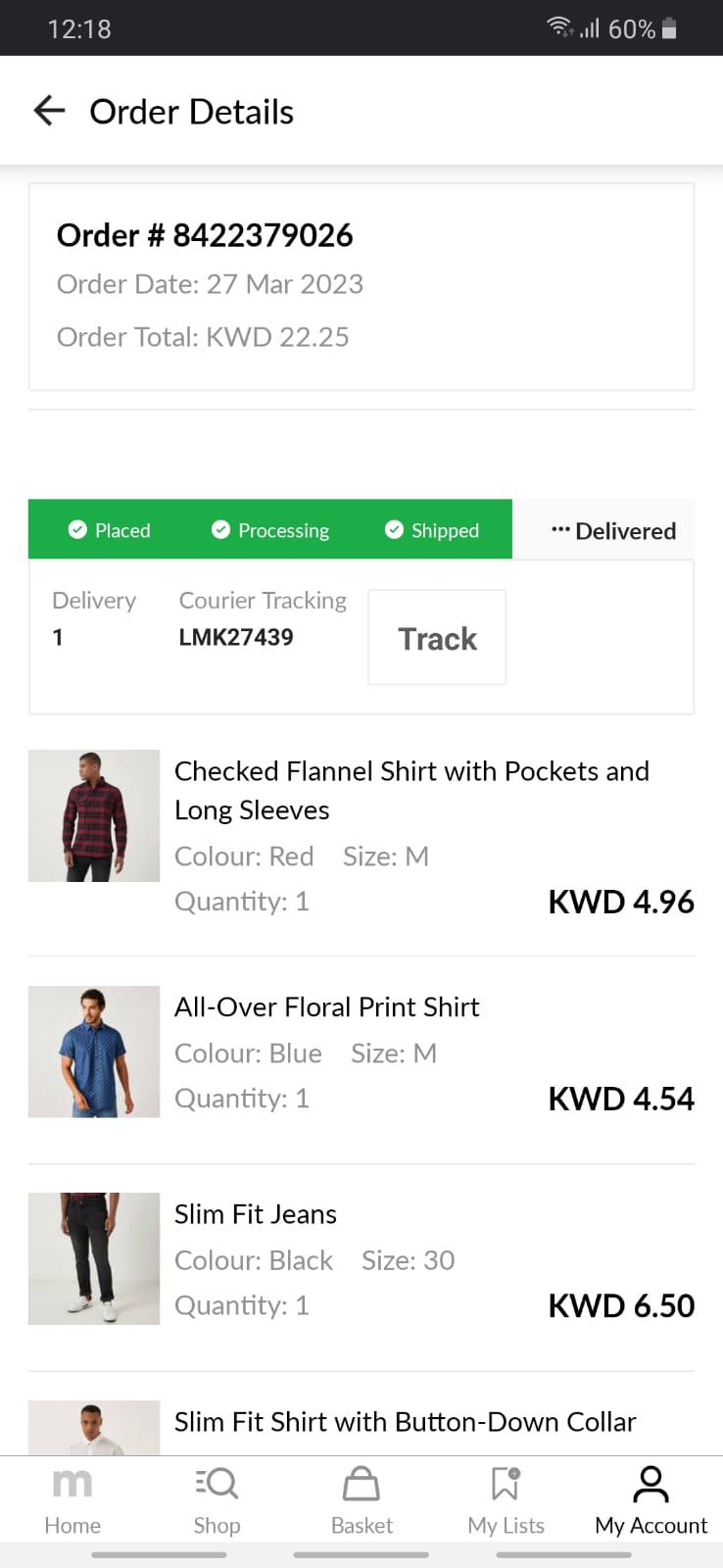
Task: Select the Delivered status step
Action: tap(614, 530)
